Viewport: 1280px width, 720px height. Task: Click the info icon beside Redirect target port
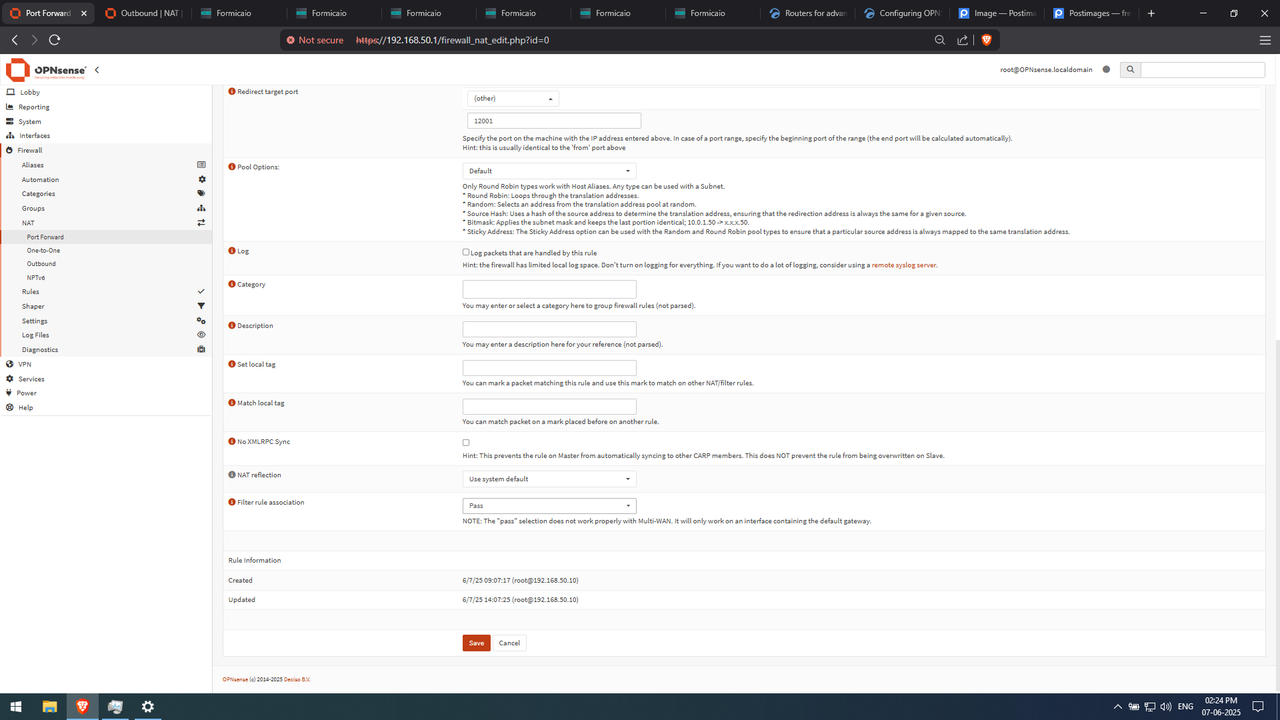click(232, 91)
